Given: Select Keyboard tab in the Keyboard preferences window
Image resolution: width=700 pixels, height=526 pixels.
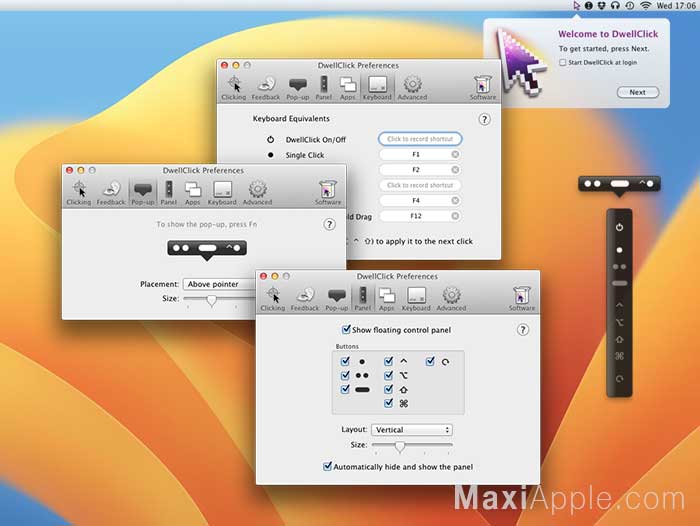Looking at the screenshot, I should [377, 88].
